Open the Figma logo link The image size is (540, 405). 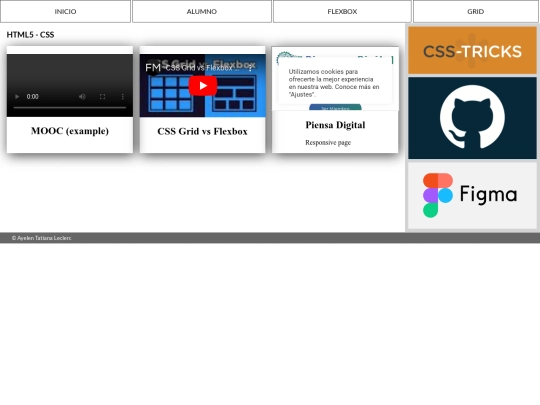(472, 195)
